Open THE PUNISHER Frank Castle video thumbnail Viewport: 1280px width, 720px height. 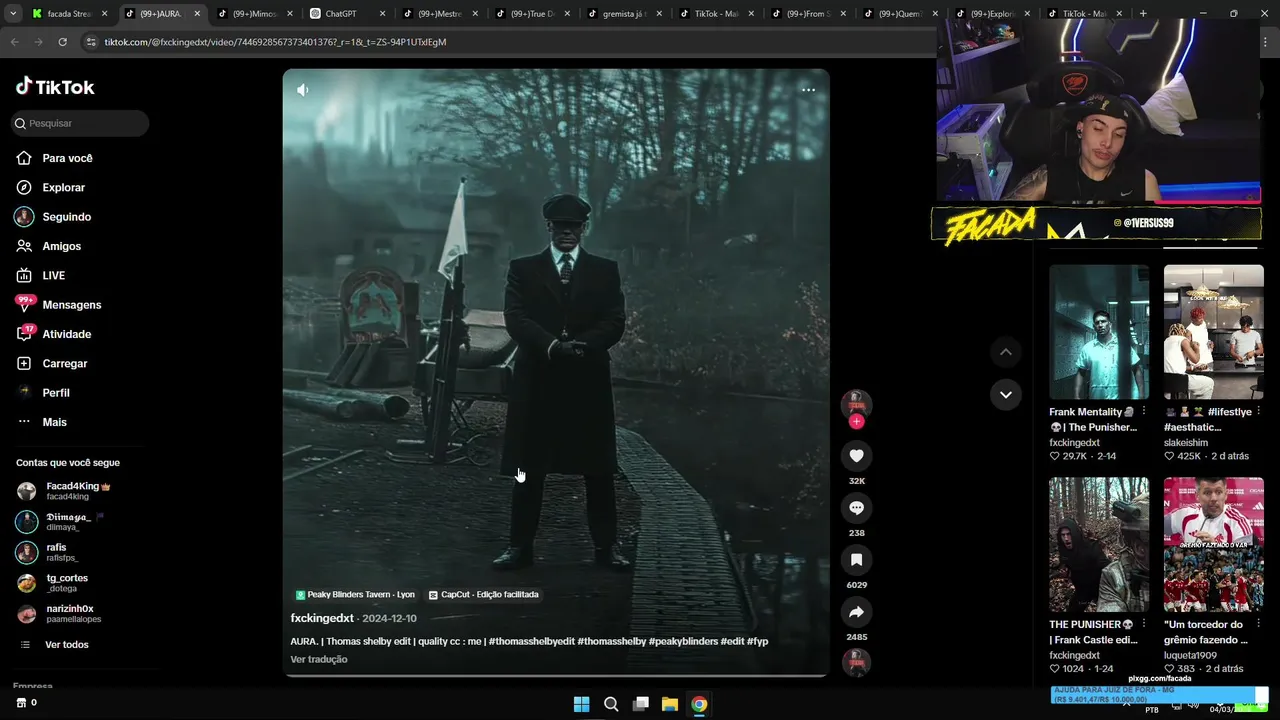coord(1099,544)
